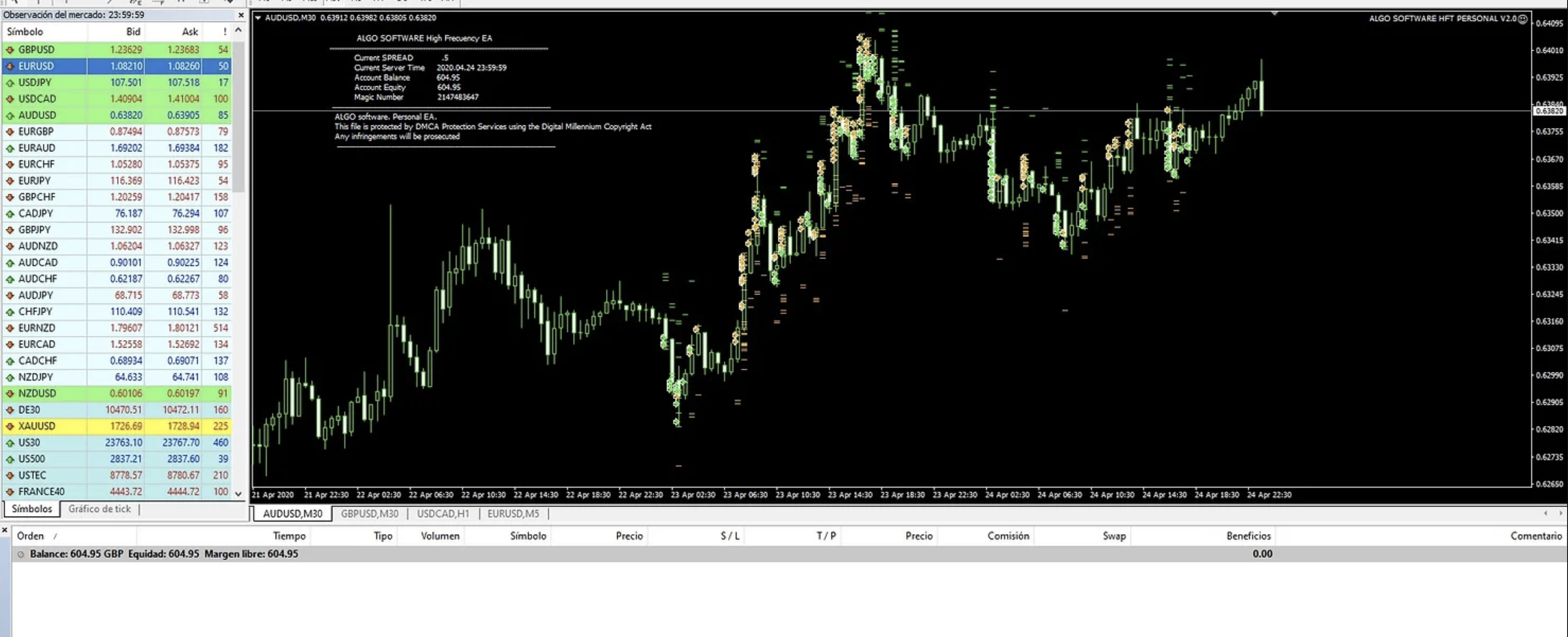Click the DE30 symbol arrow icon
This screenshot has width=1568, height=637.
(x=10, y=410)
